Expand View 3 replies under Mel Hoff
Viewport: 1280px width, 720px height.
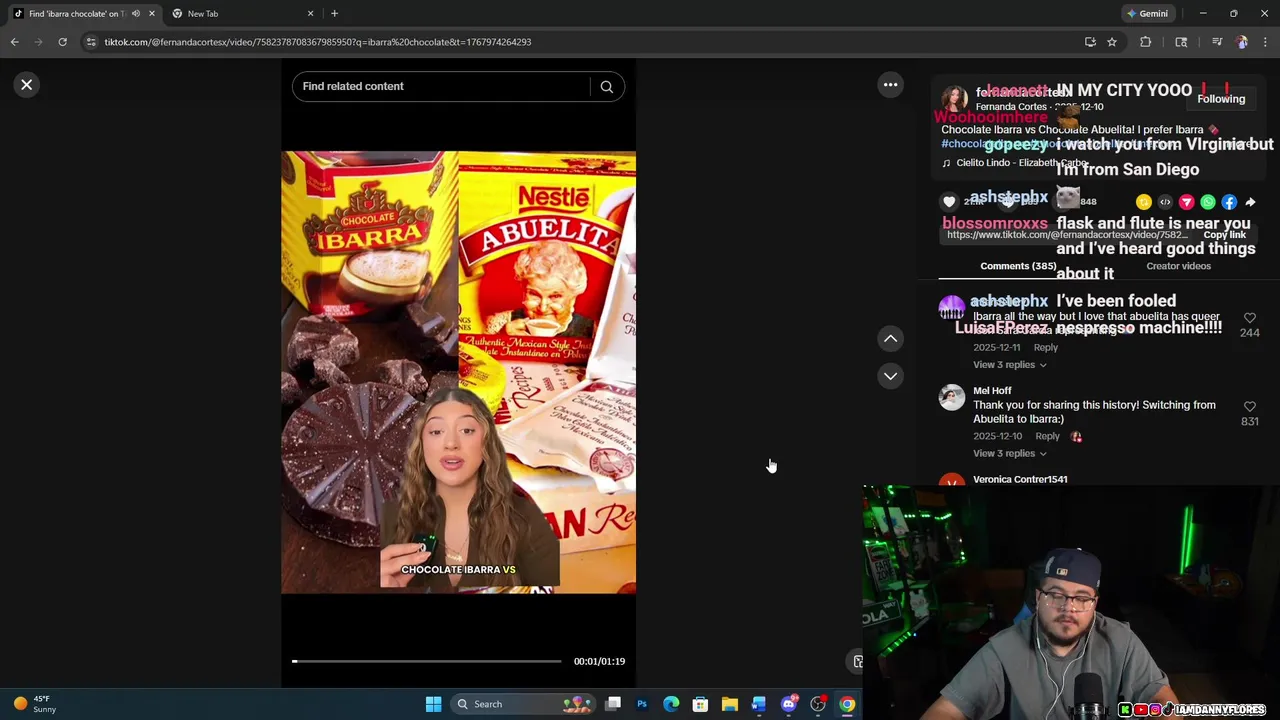[x=1009, y=453]
